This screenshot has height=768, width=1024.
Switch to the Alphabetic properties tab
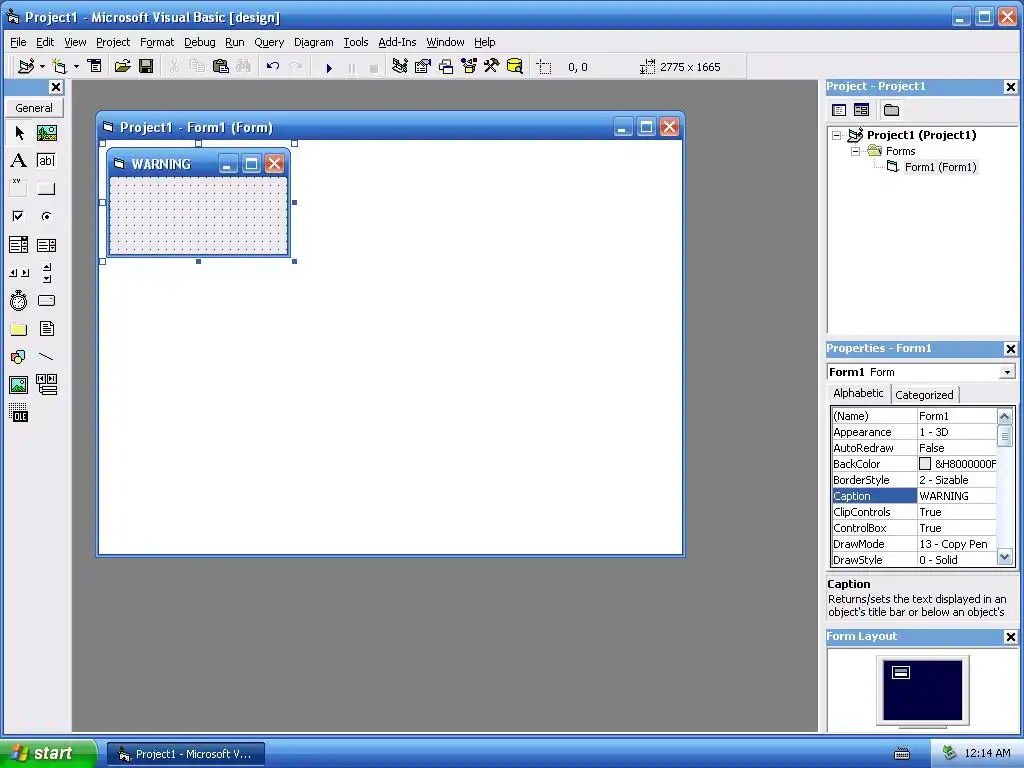858,392
